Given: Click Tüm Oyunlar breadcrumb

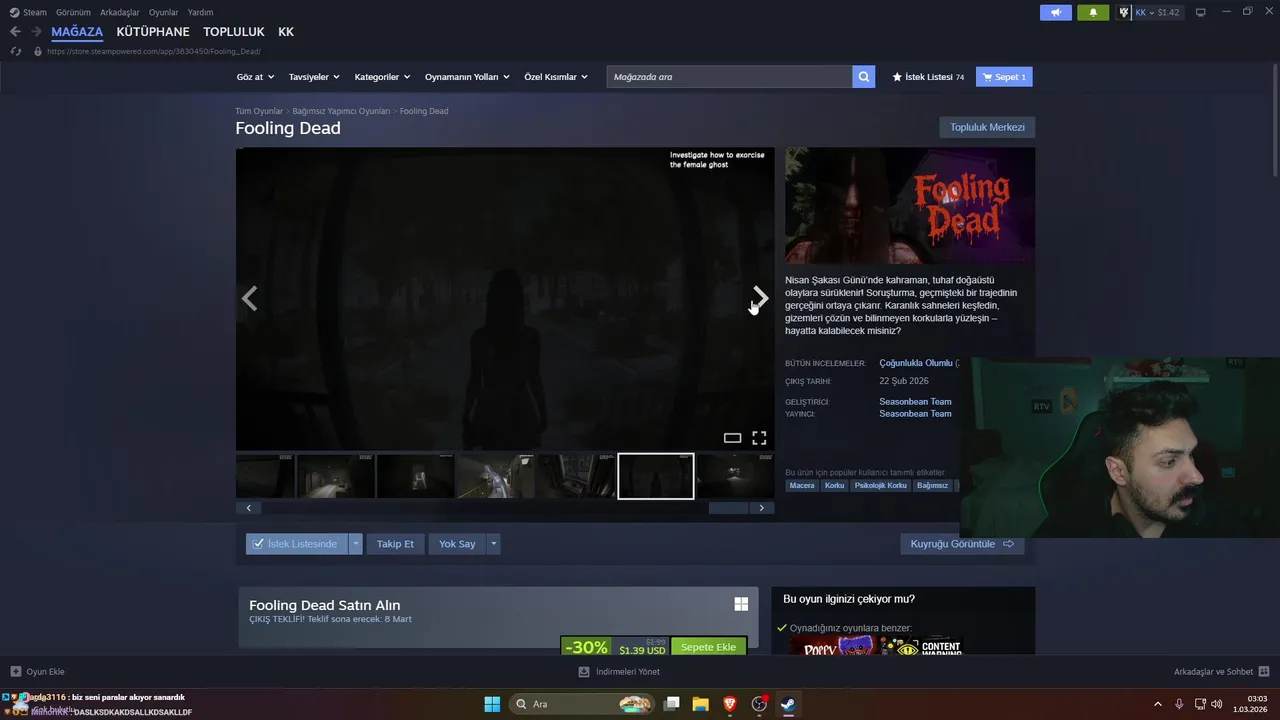Looking at the screenshot, I should tap(259, 111).
